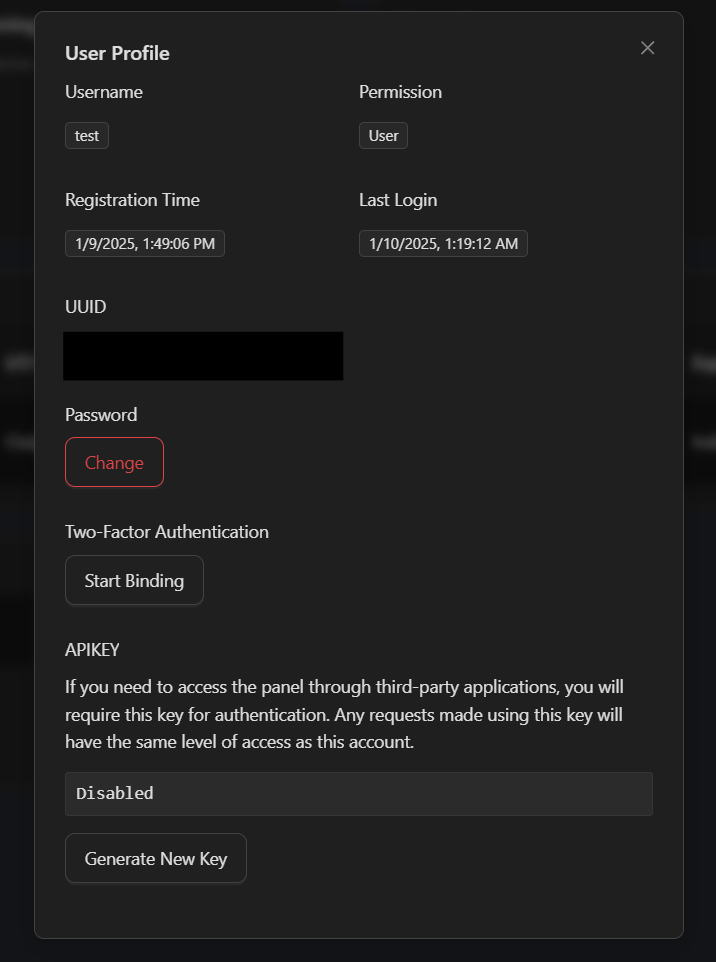Click Generate New Key button
Image resolution: width=716 pixels, height=962 pixels.
(155, 858)
